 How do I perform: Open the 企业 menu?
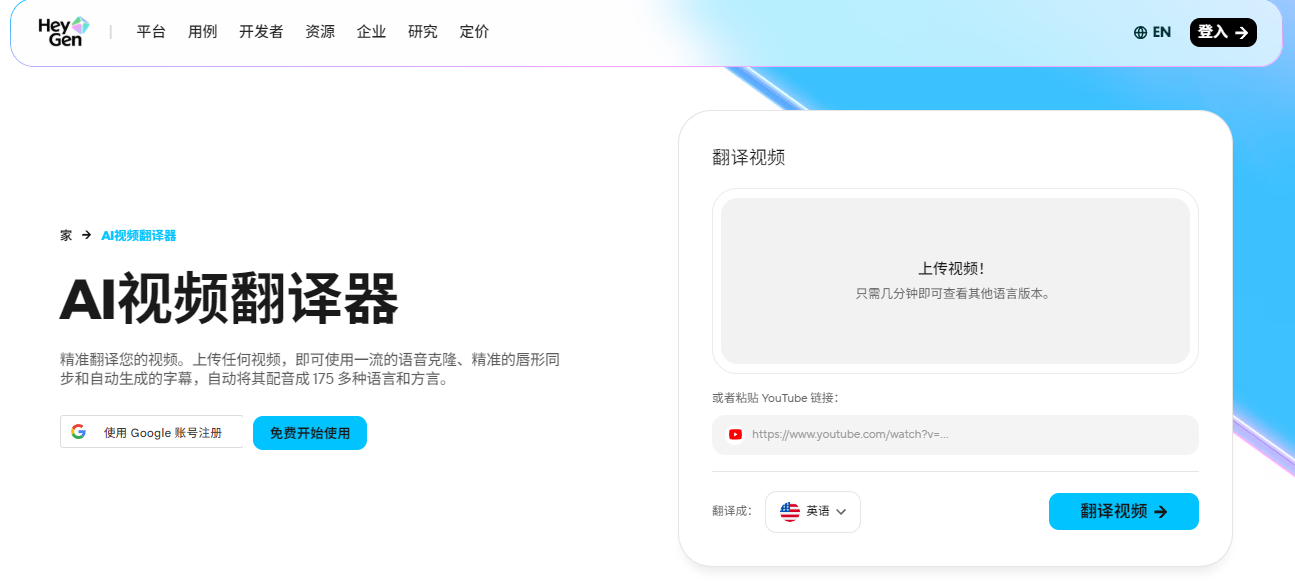371,32
